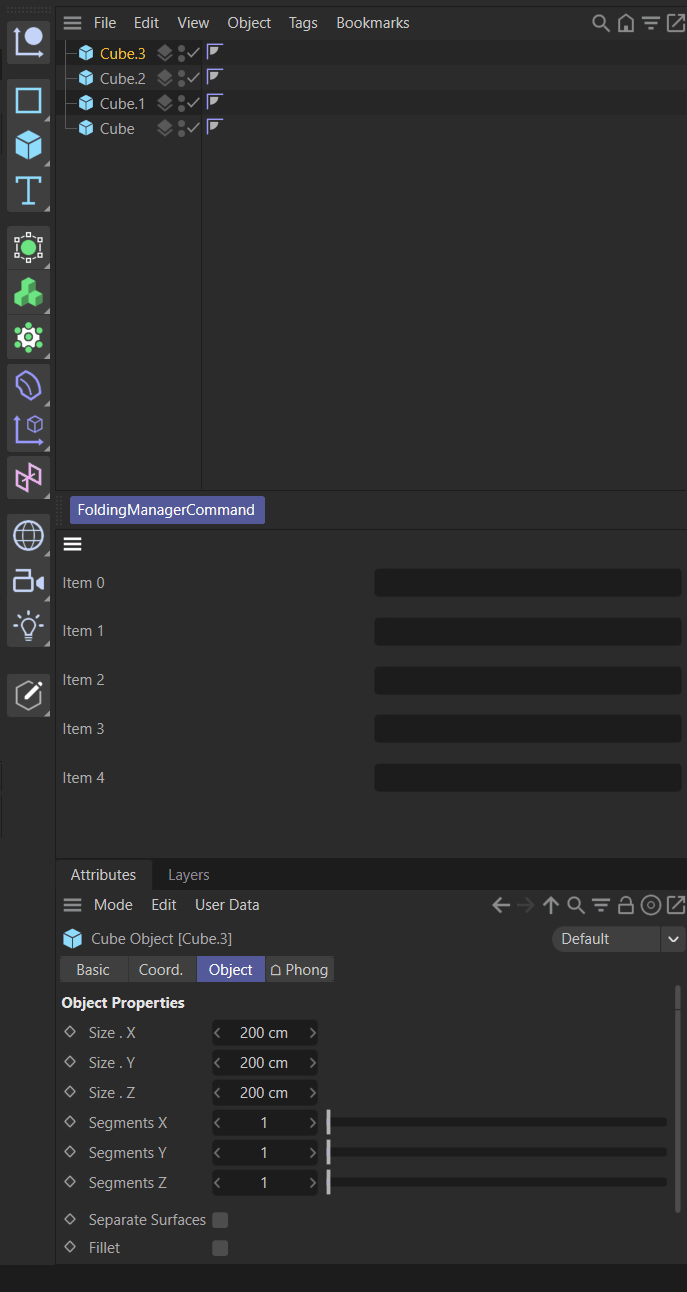Screen dimensions: 687x1292
Task: Click Object Manager search magnifier icon
Action: 601,22
